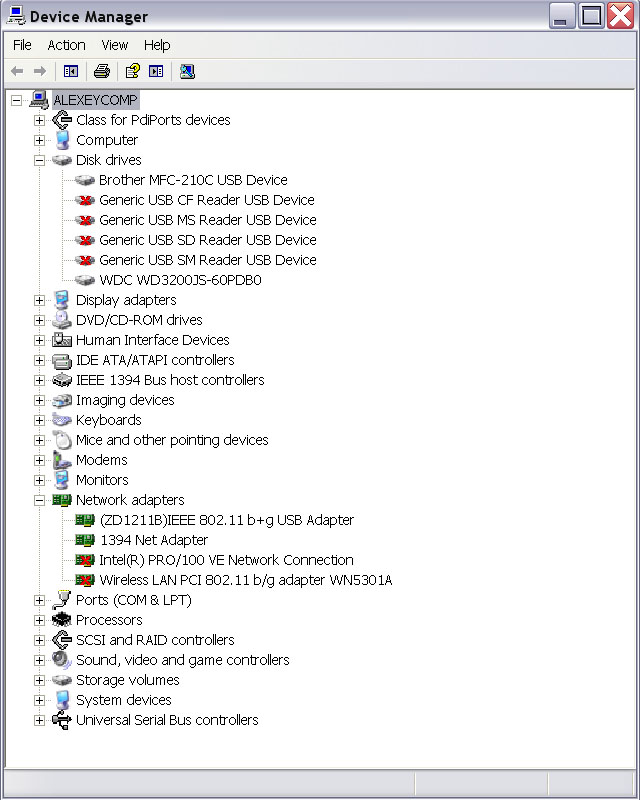Expand the Computer category

click(39, 140)
